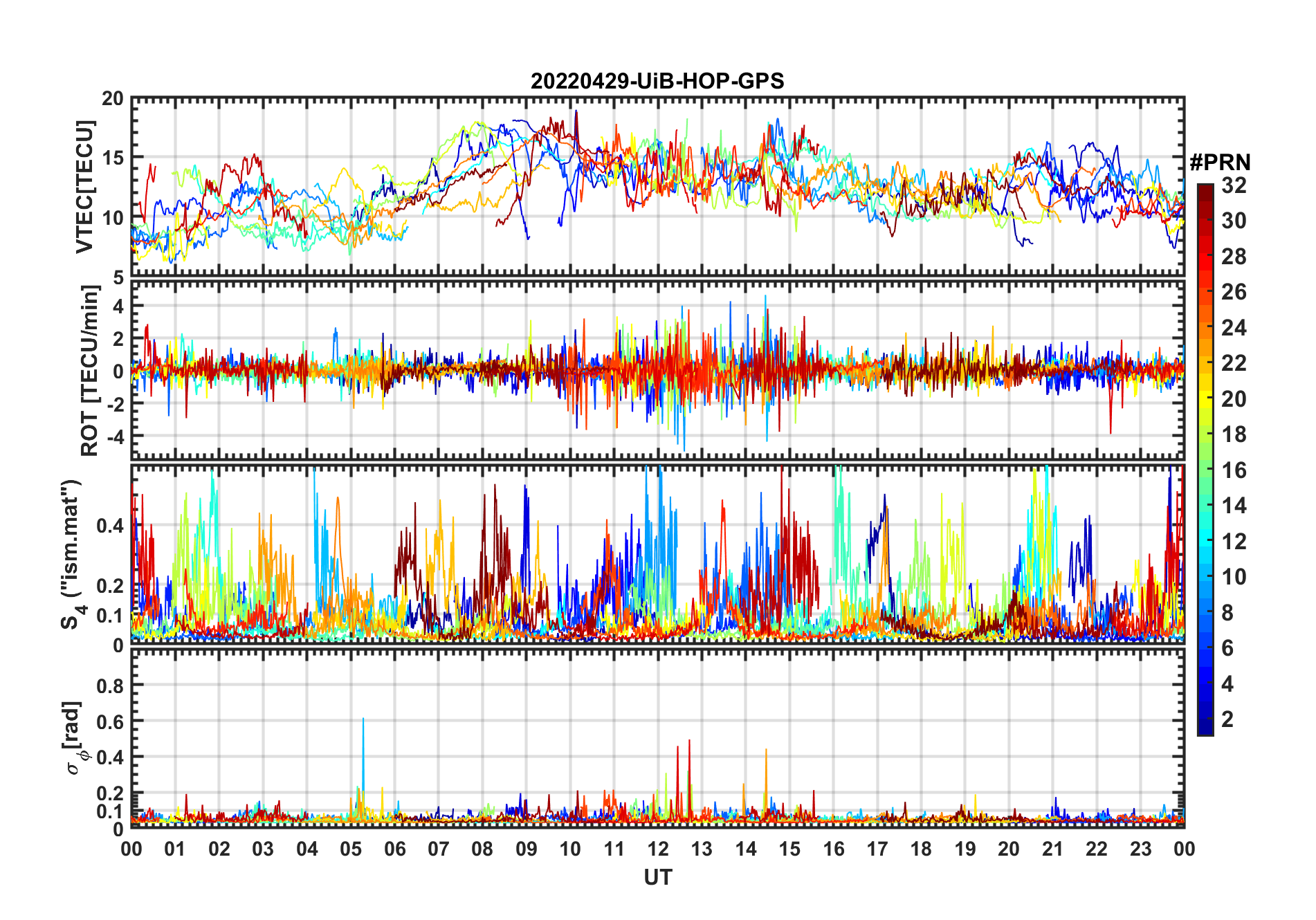Click the 18 tick on UT axis

pyautogui.click(x=921, y=849)
